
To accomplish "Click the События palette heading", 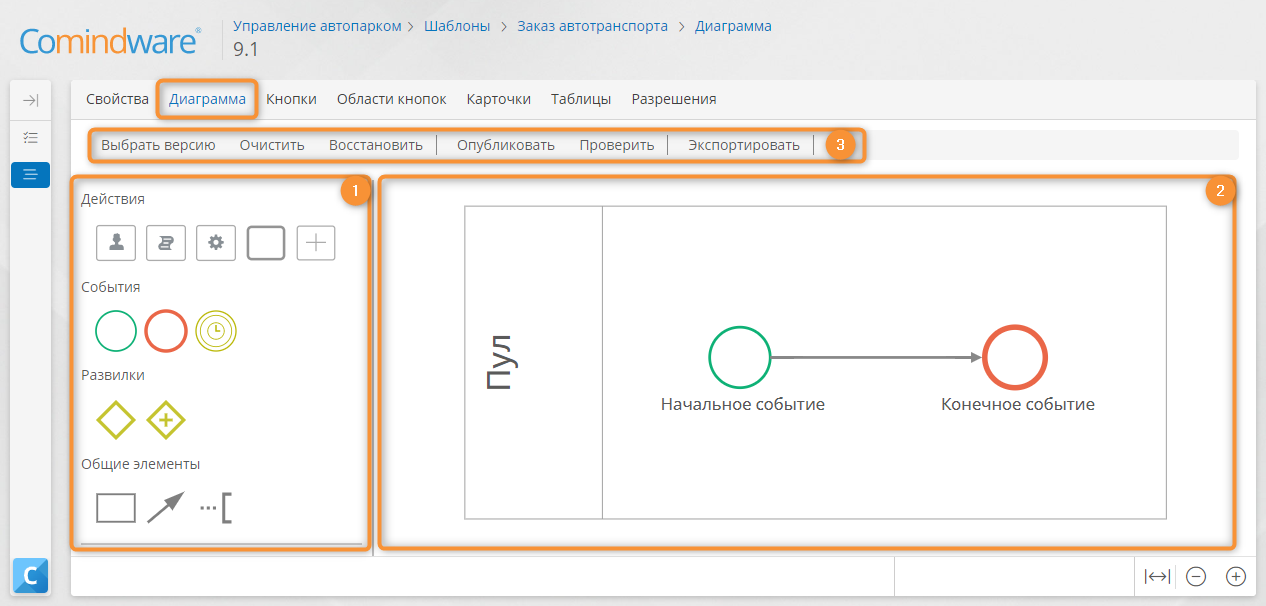I will click(111, 287).
